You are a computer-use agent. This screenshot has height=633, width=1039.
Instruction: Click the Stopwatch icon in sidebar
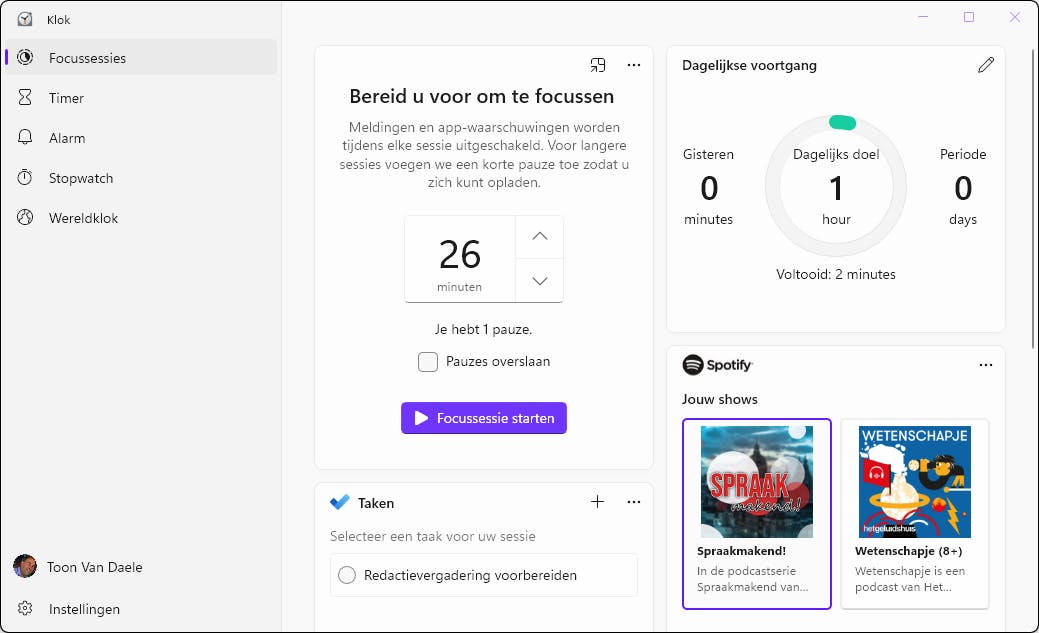coord(25,178)
